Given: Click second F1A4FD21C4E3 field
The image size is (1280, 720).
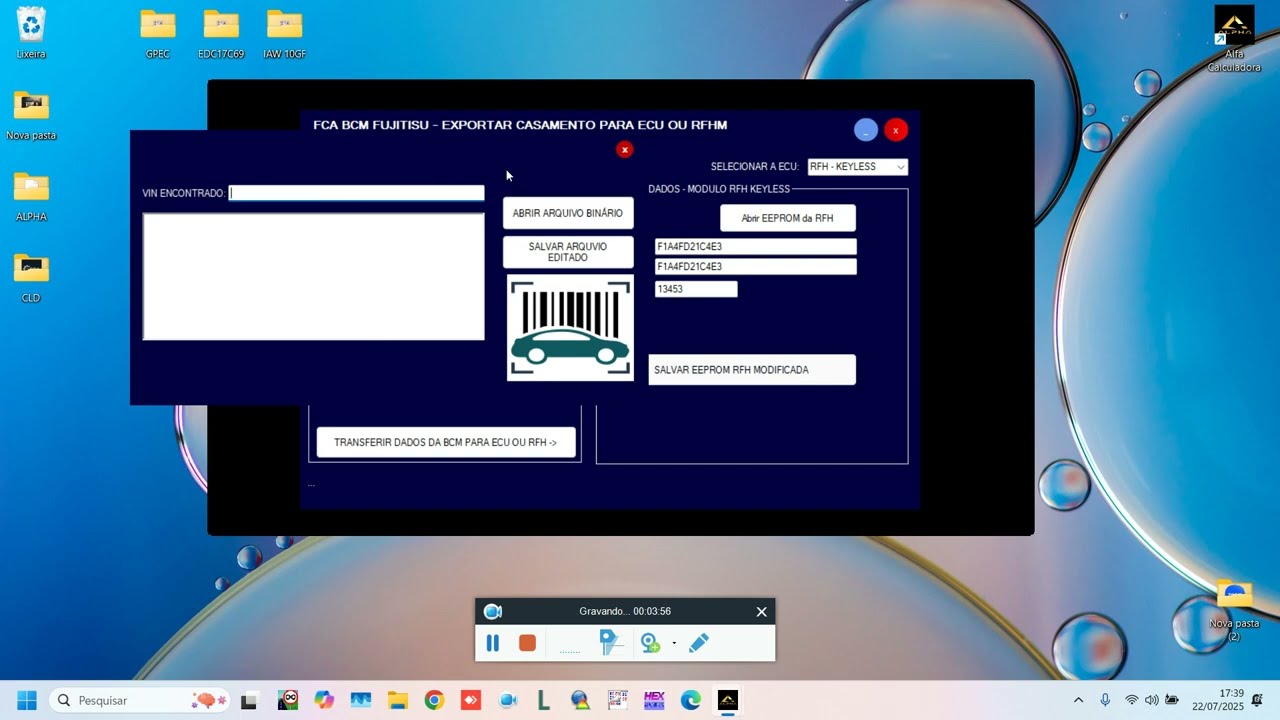Looking at the screenshot, I should (755, 266).
